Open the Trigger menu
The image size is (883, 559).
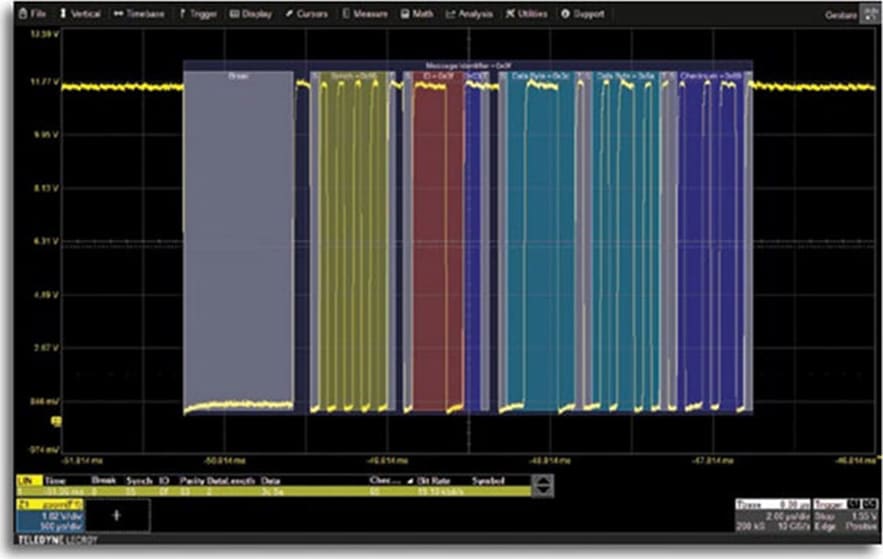198,14
